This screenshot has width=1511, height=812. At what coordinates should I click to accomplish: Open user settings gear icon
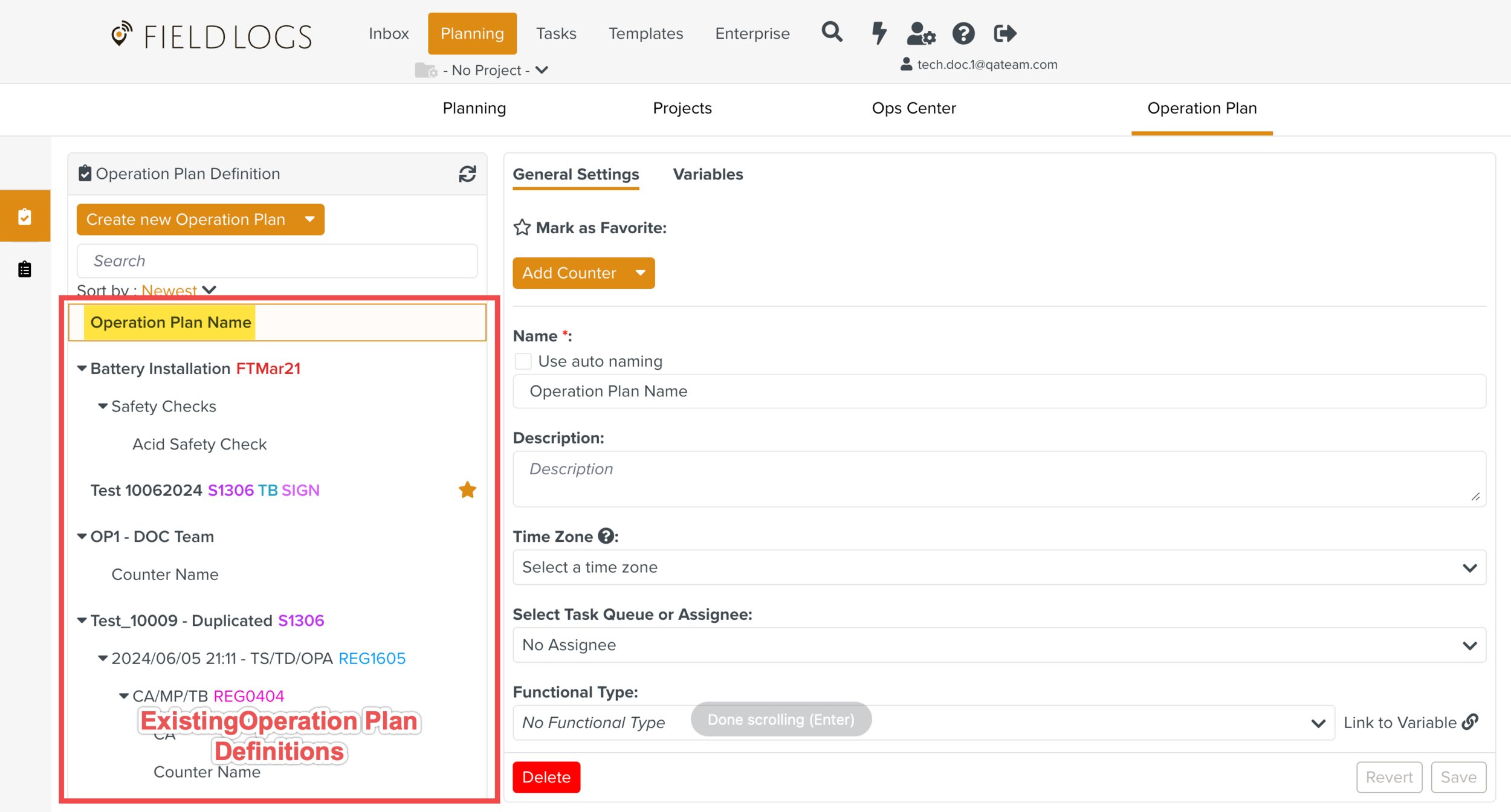coord(921,33)
